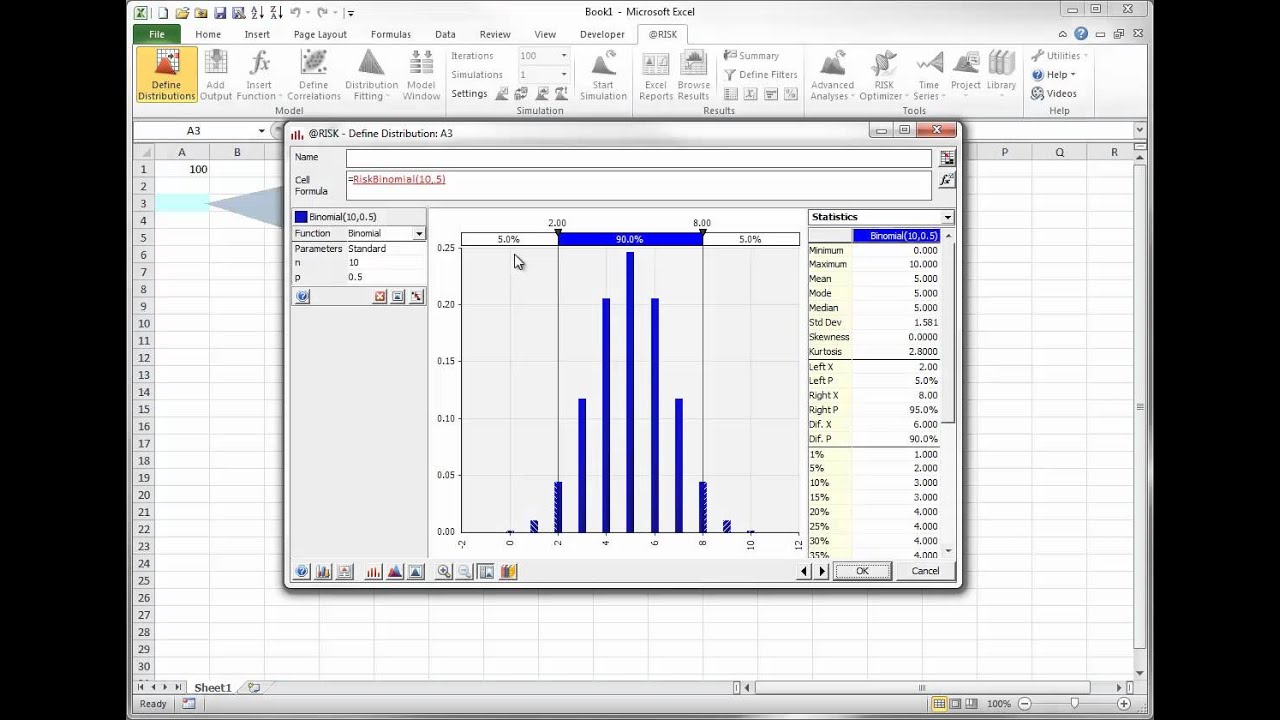Click the Mean statistic row
This screenshot has height=720, width=1280.
[x=874, y=279]
